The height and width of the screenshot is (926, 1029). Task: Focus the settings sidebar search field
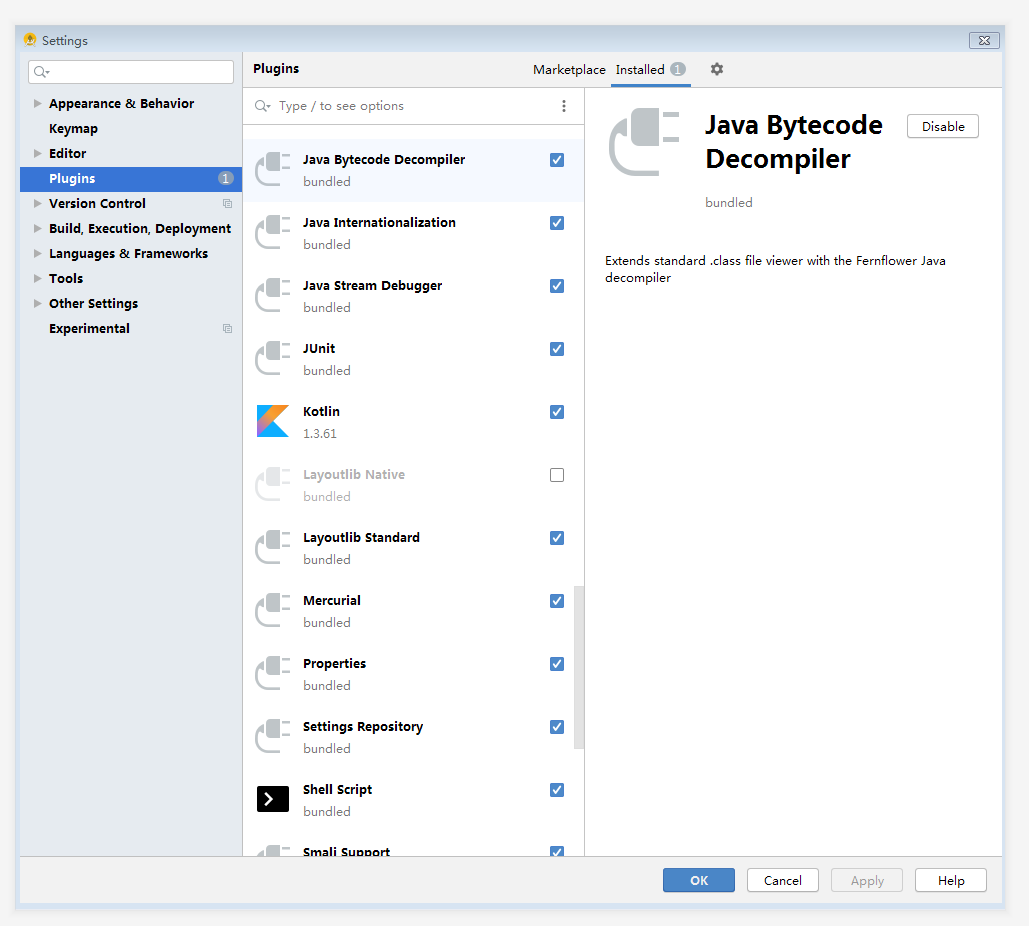pyautogui.click(x=131, y=72)
